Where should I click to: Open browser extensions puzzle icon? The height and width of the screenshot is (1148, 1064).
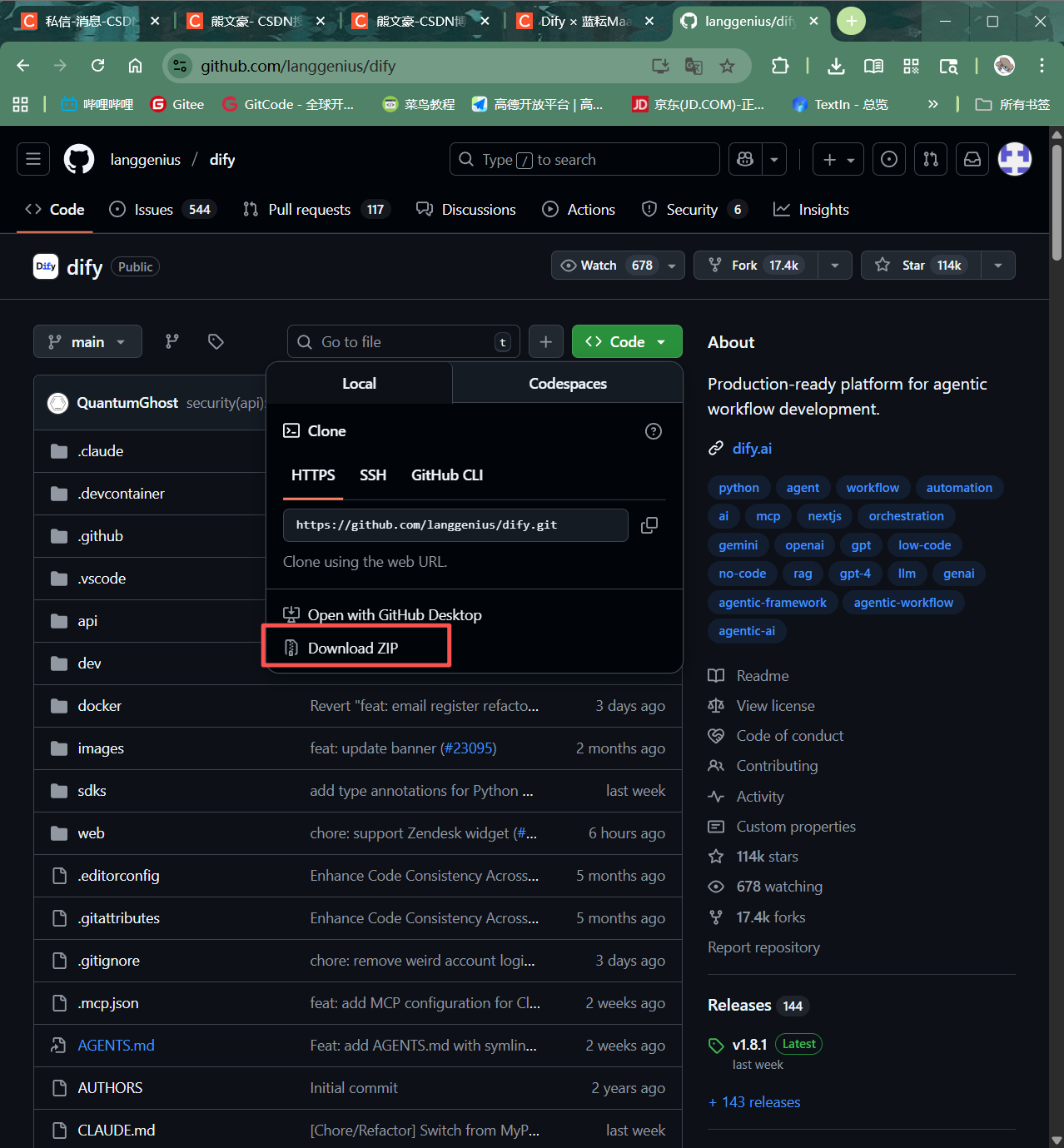[x=780, y=66]
